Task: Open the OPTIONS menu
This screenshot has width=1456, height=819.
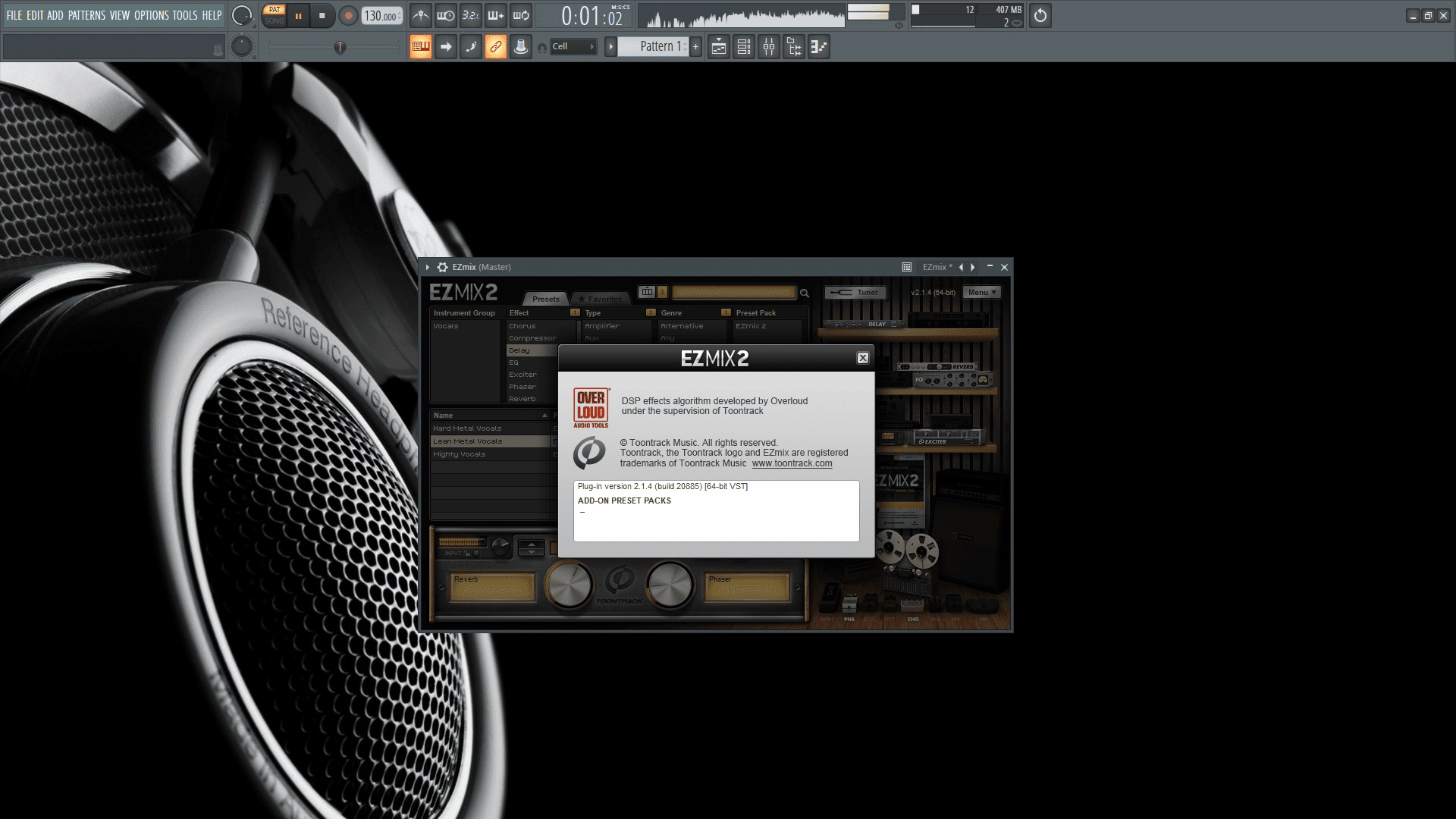Action: (152, 15)
